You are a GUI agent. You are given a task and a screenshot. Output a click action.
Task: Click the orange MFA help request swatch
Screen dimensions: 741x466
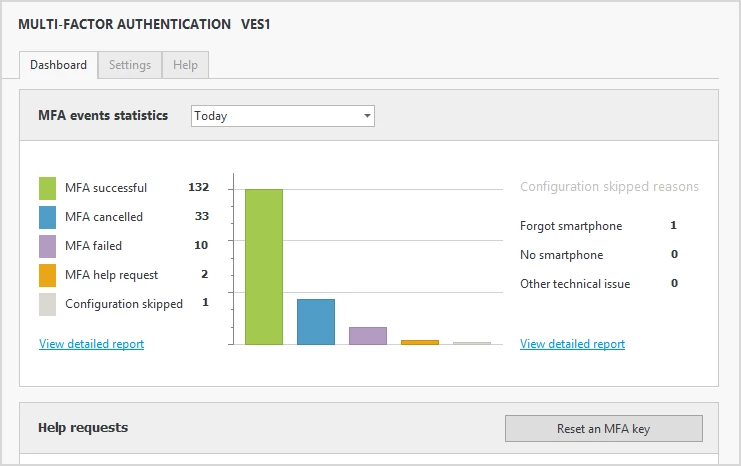(x=47, y=275)
